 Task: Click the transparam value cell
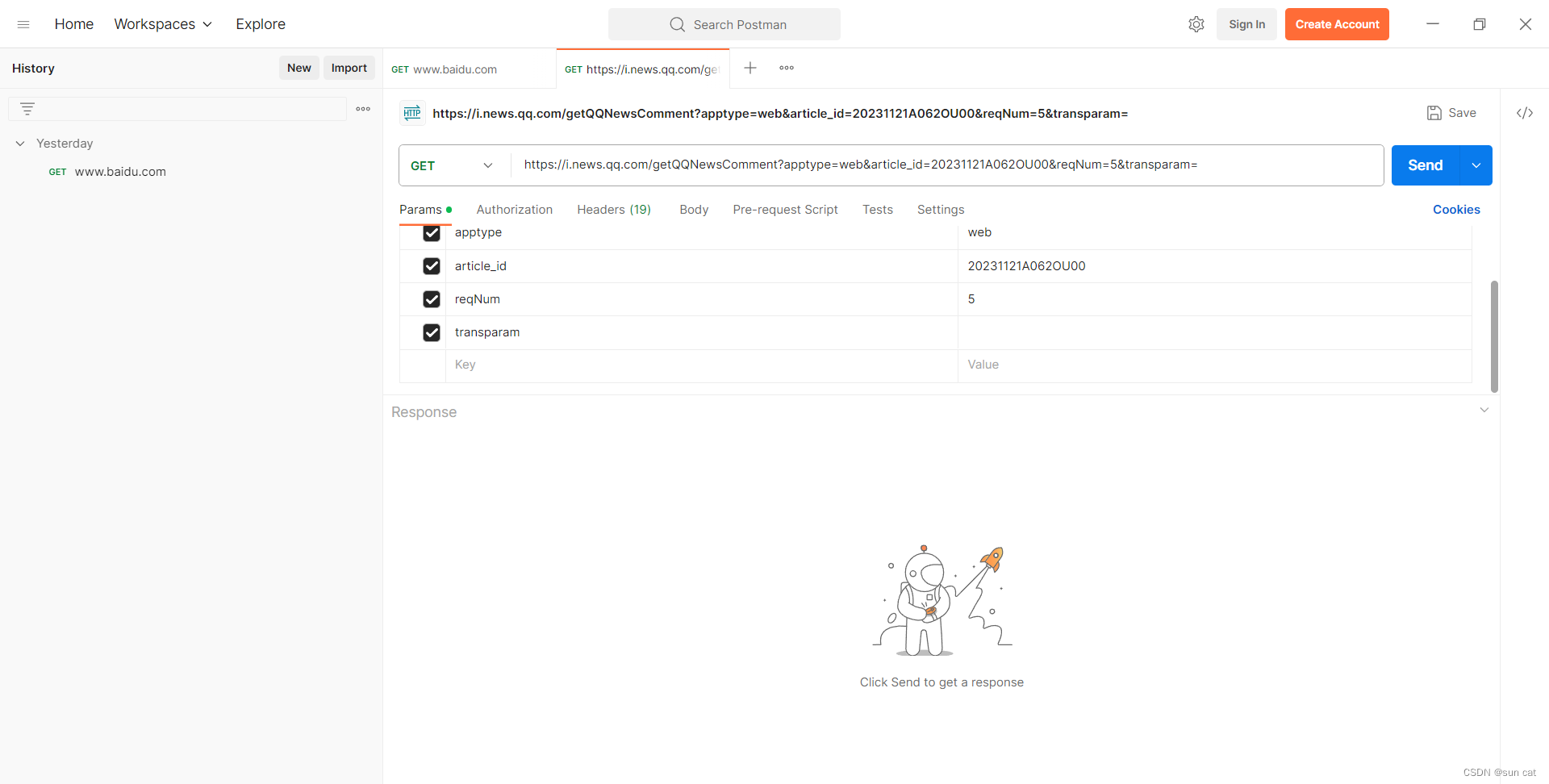[1215, 332]
